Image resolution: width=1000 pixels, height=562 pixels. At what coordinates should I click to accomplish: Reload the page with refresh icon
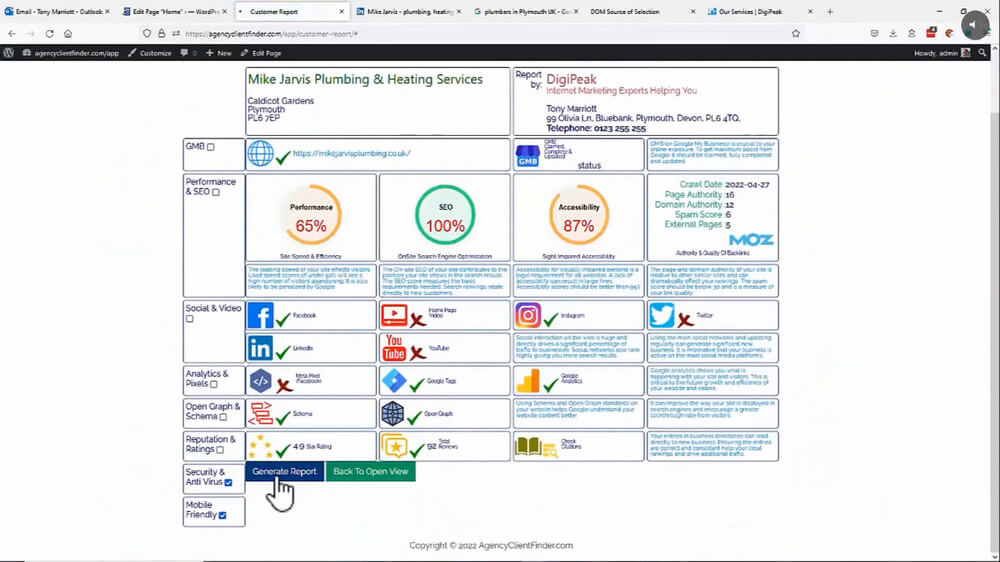(49, 34)
